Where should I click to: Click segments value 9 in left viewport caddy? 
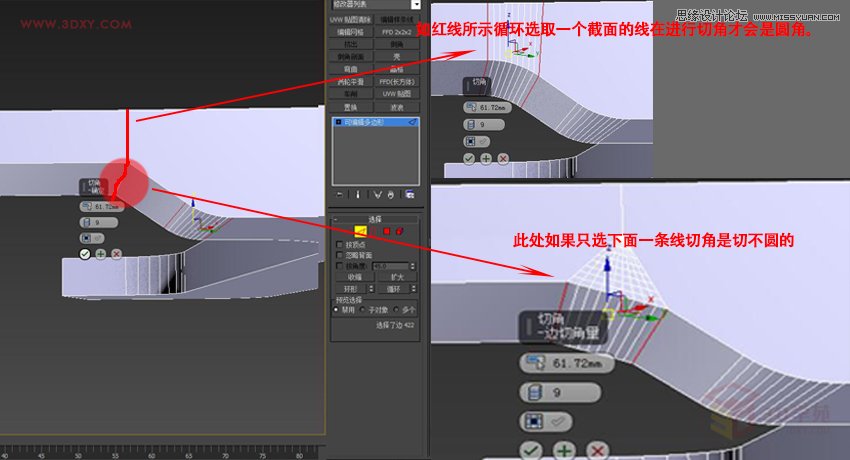click(99, 222)
